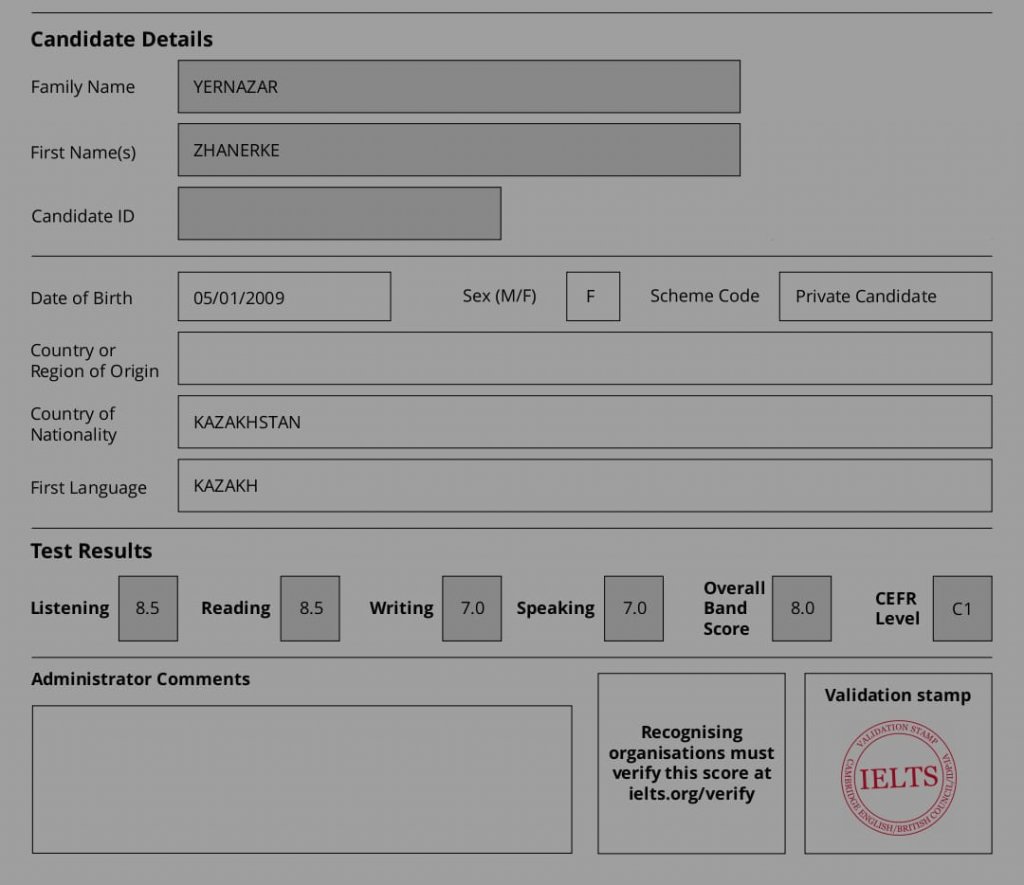Image resolution: width=1024 pixels, height=885 pixels.
Task: Click the Listening score box showing 8.5
Action: [148, 608]
